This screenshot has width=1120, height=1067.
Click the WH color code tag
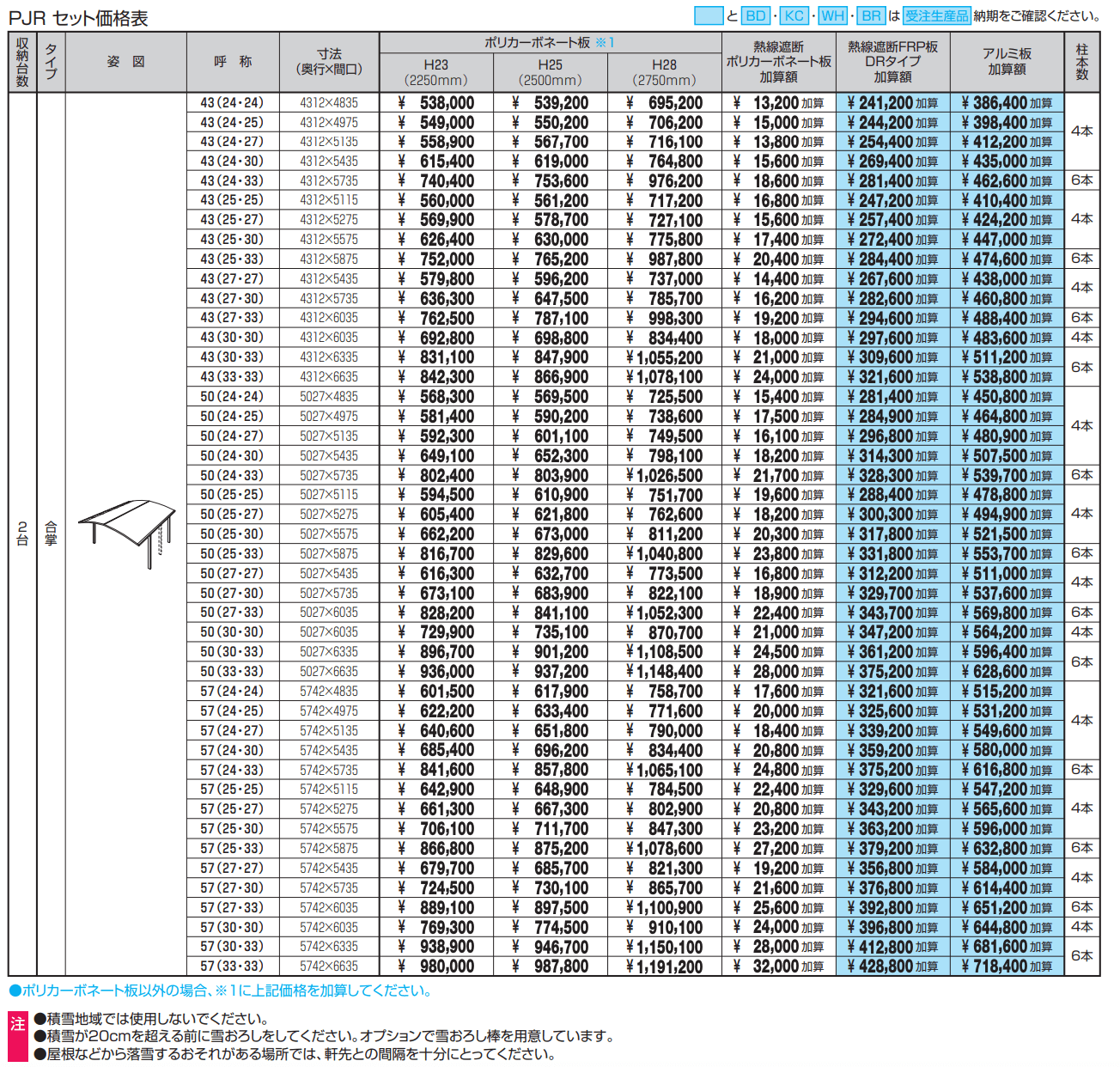[832, 15]
